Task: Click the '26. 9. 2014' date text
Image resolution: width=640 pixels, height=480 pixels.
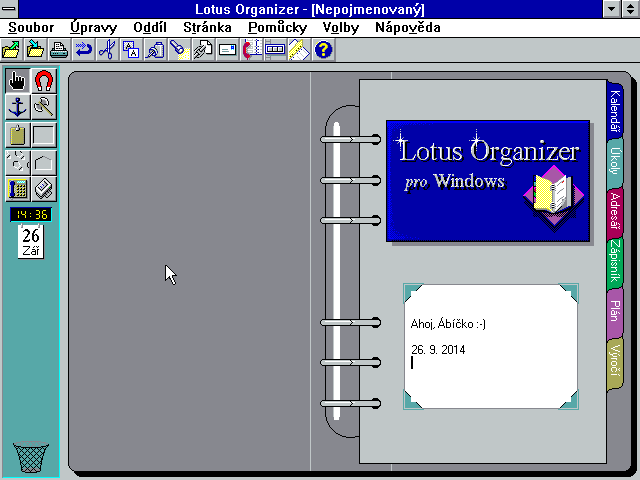Action: coord(438,350)
